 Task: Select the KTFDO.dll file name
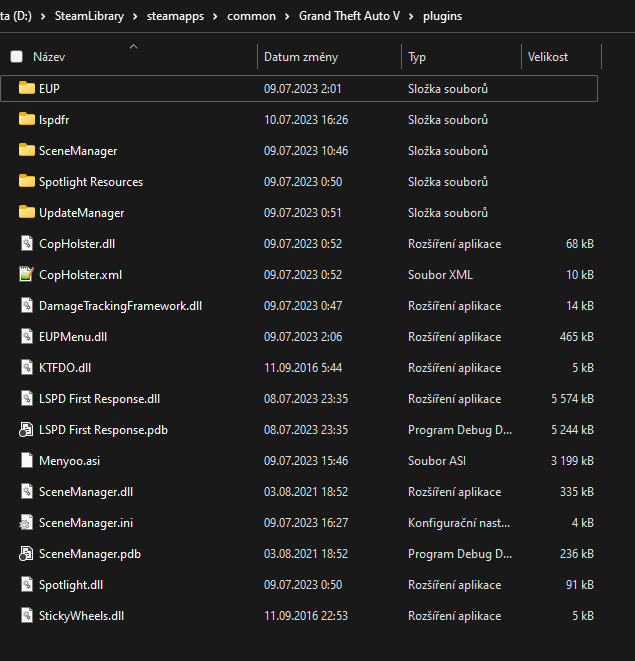click(64, 368)
